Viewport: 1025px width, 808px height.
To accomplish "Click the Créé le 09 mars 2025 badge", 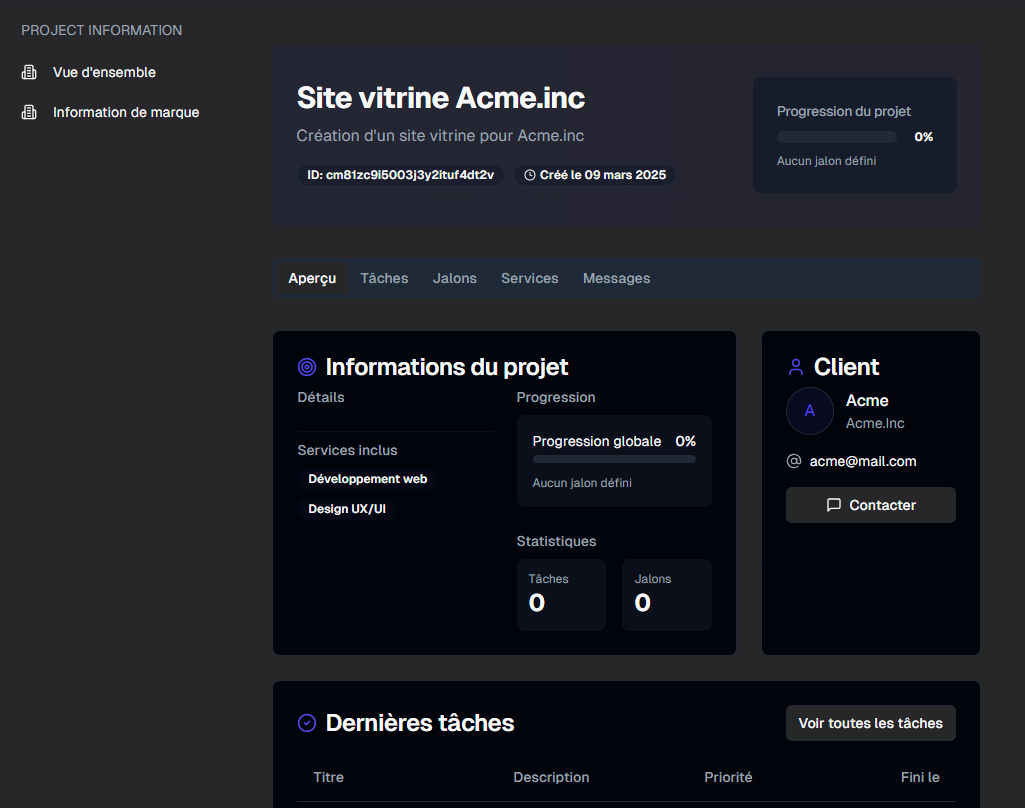I will (595, 175).
